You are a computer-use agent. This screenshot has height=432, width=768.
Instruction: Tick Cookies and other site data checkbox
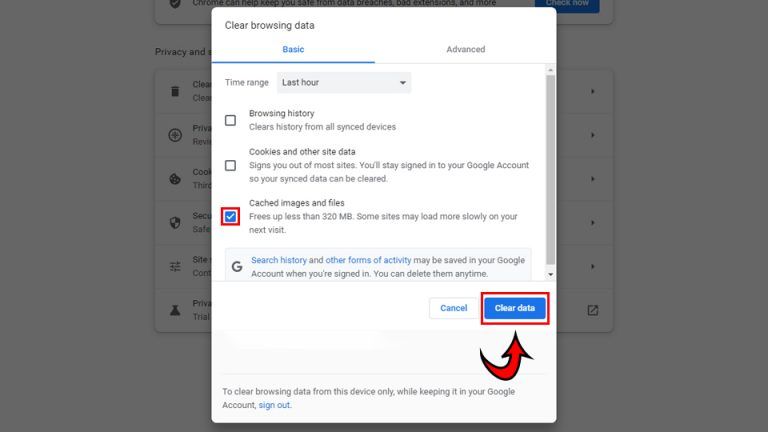click(230, 166)
